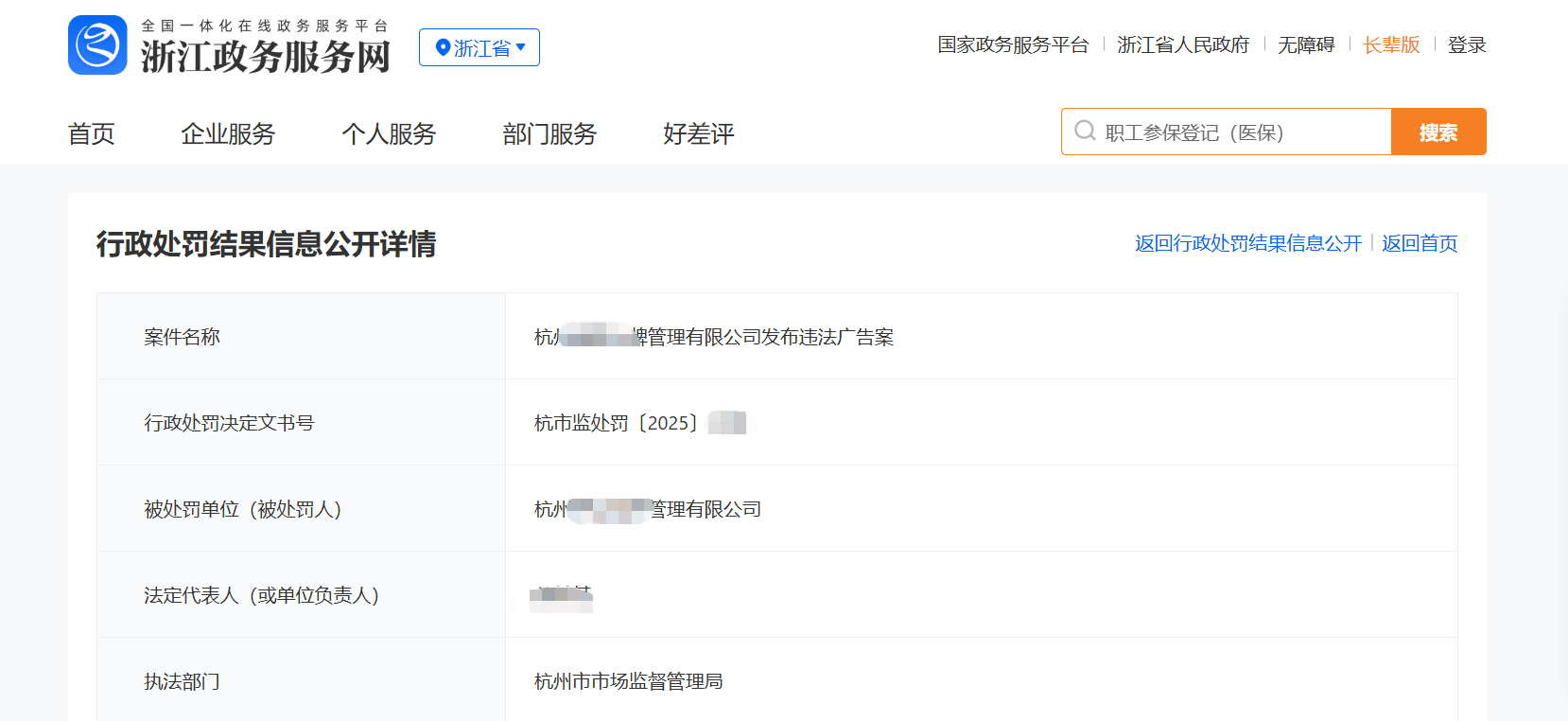Switch to 长辈版 elder-friendly version
The width and height of the screenshot is (1568, 721).
1391,44
